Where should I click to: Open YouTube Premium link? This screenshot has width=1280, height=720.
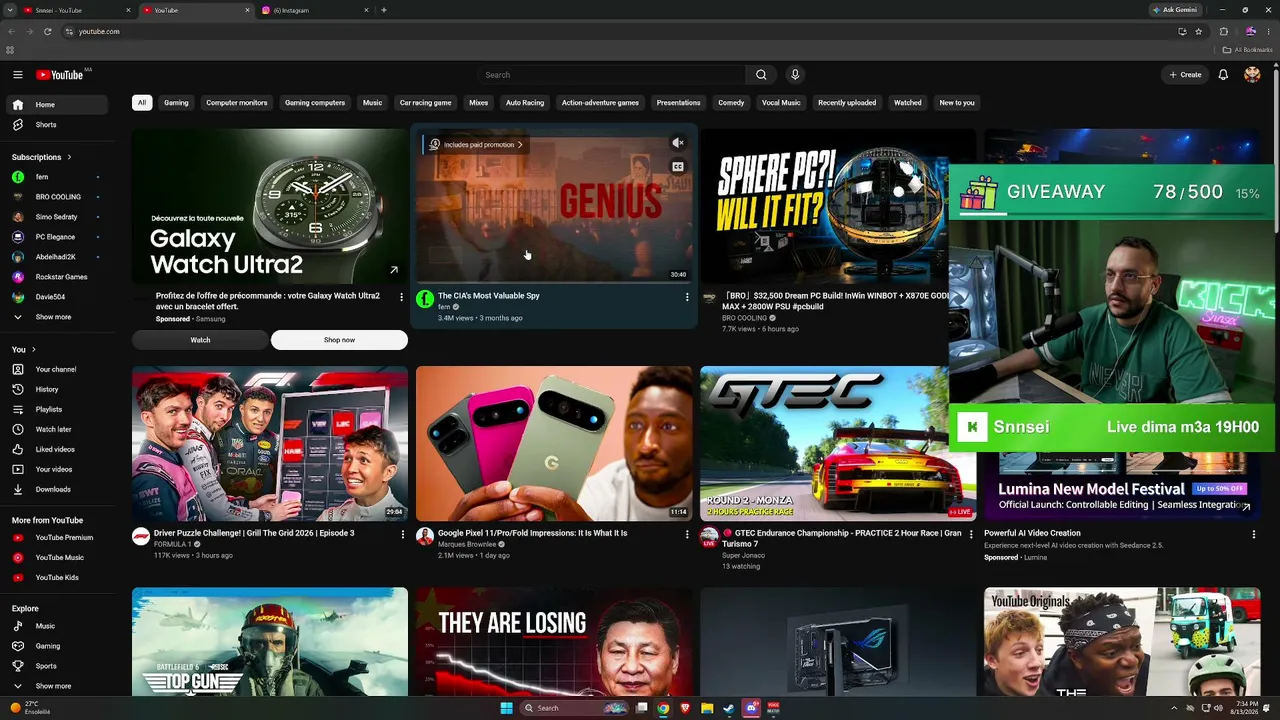[x=58, y=537]
